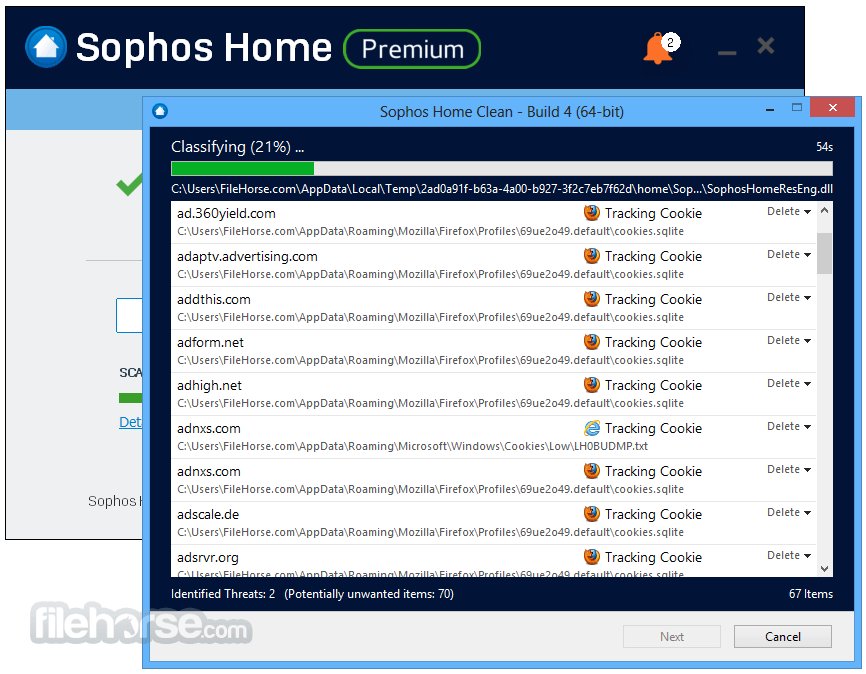Select the ad.360yield.com entry name

[x=226, y=213]
